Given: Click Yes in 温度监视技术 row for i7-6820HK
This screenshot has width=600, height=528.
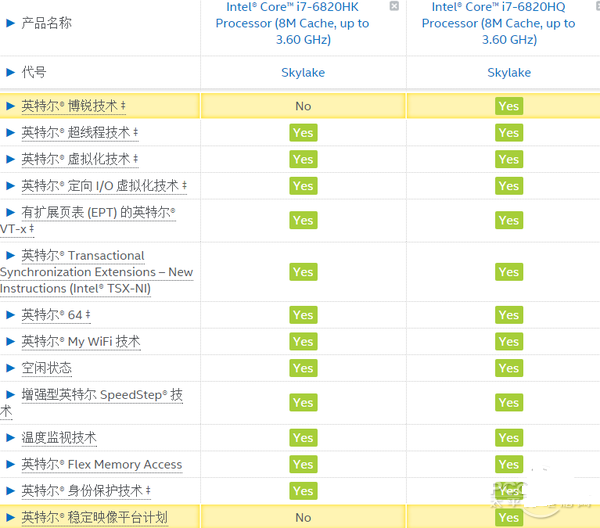Looking at the screenshot, I should (x=303, y=437).
